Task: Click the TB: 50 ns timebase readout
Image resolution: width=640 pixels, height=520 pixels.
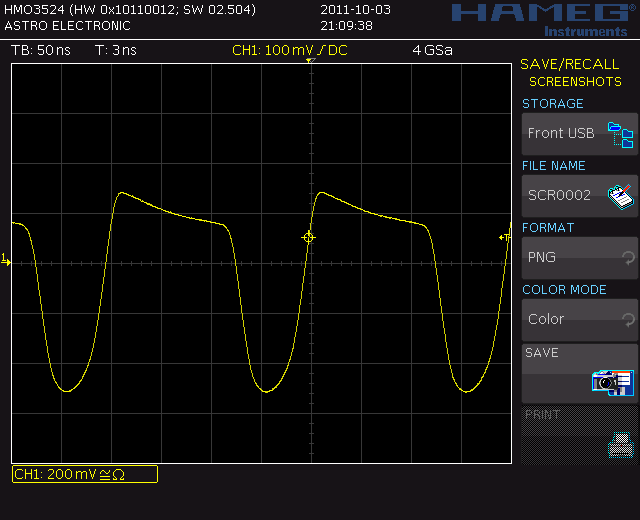Action: point(38,50)
